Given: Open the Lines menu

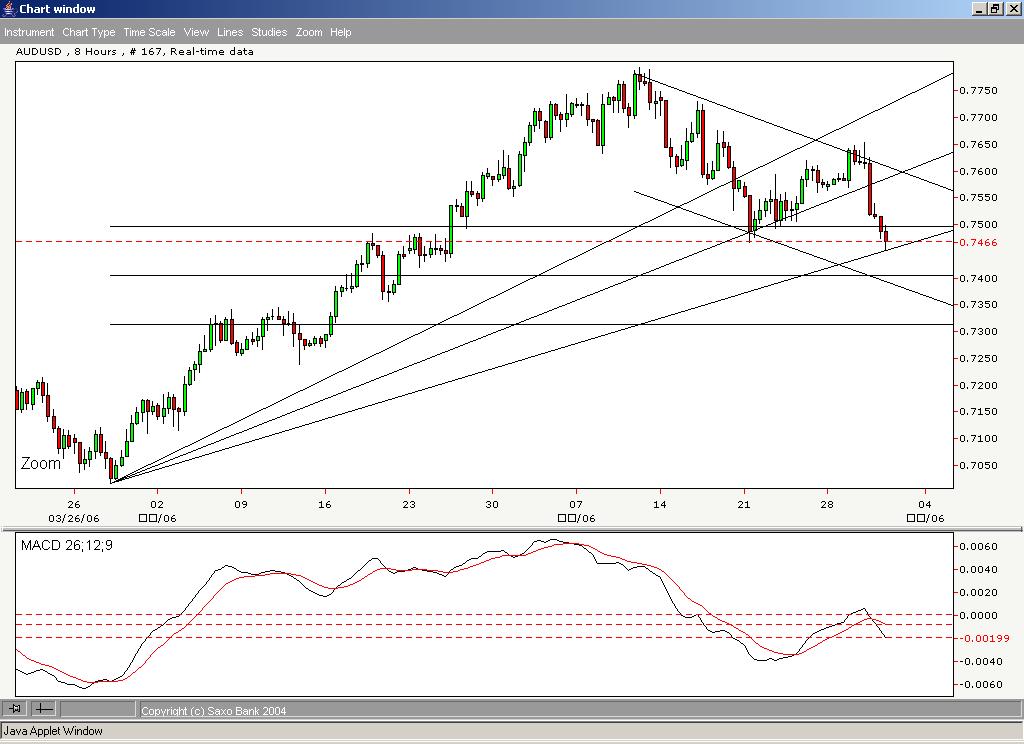Looking at the screenshot, I should click(229, 32).
